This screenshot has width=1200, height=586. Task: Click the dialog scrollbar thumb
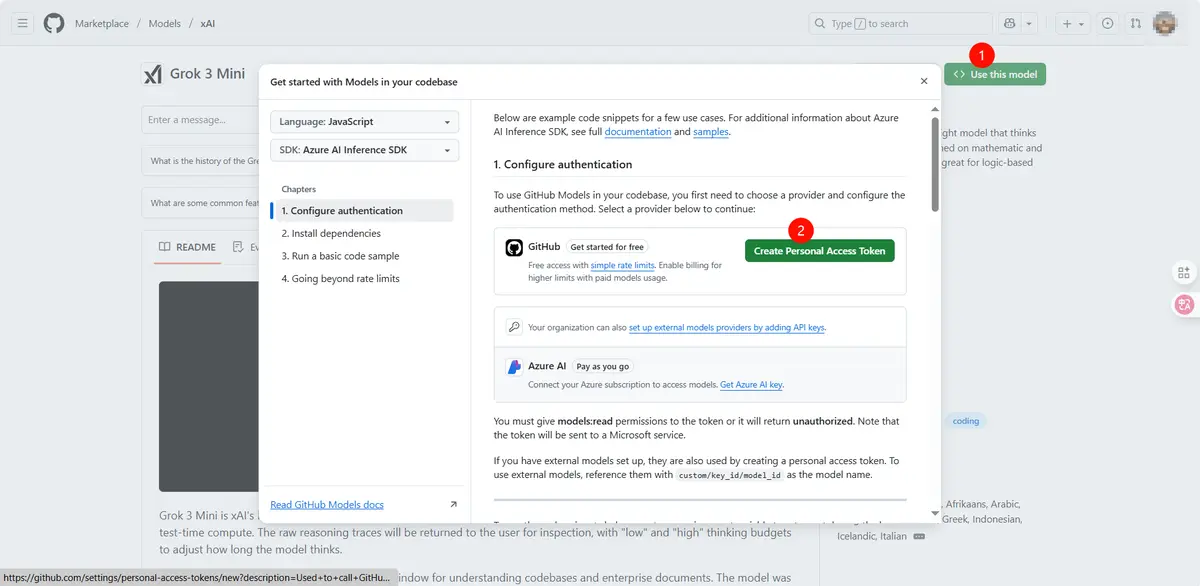tap(935, 165)
